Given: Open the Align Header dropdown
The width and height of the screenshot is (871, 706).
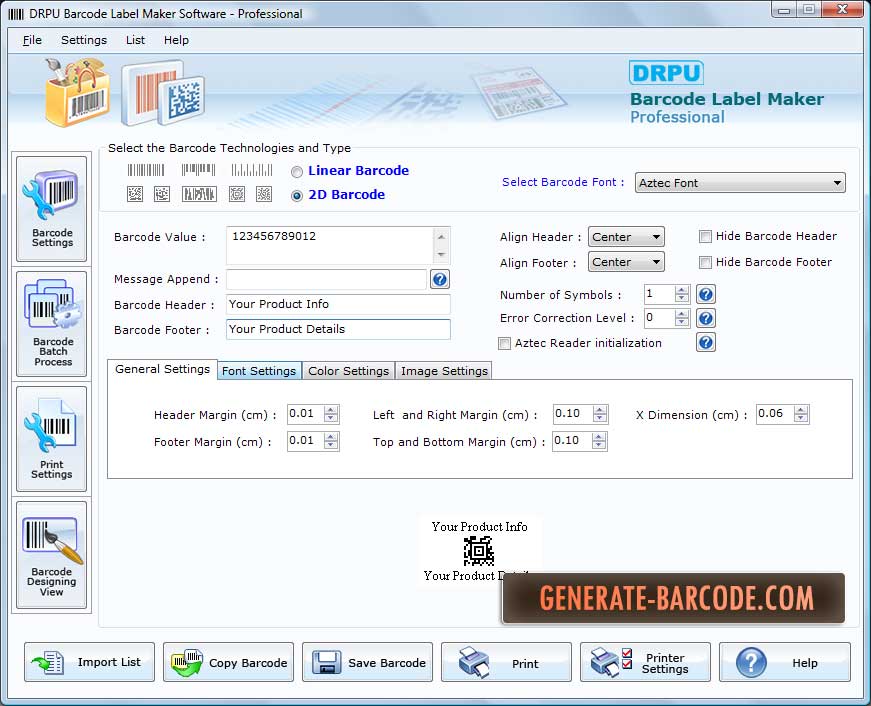Looking at the screenshot, I should pos(626,237).
